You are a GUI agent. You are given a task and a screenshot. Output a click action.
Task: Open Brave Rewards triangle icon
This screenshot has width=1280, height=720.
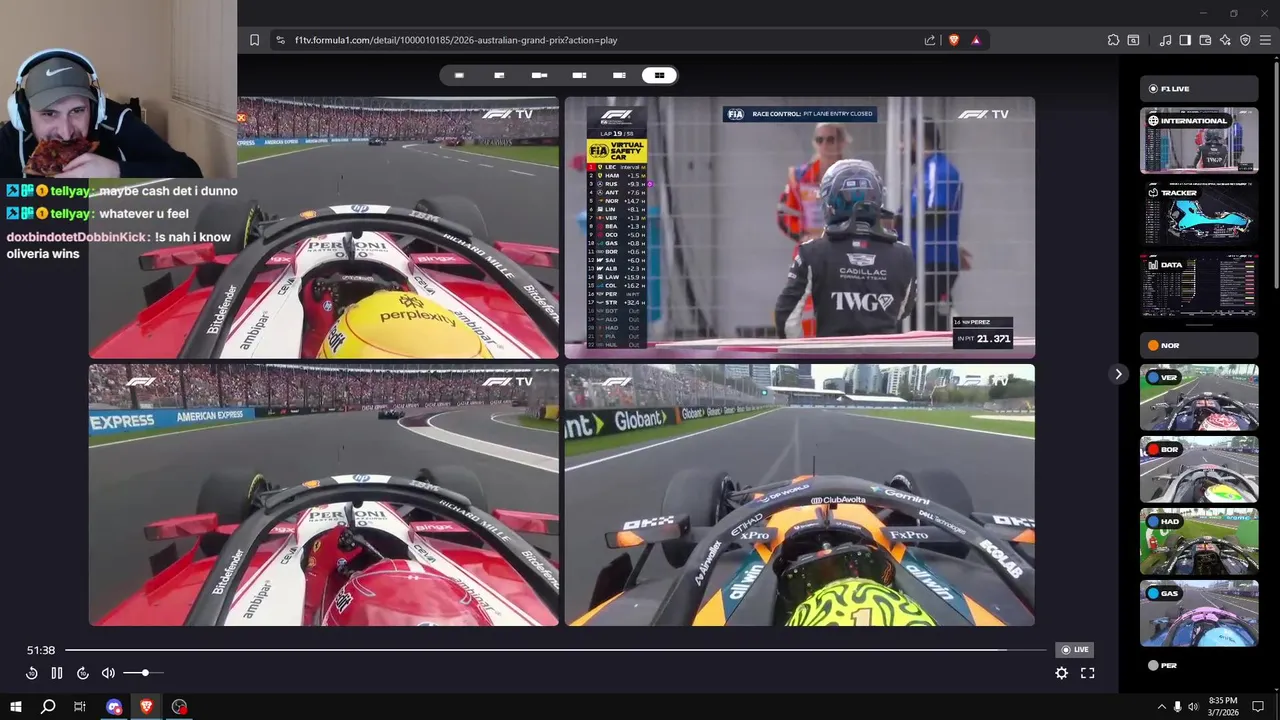click(x=976, y=40)
